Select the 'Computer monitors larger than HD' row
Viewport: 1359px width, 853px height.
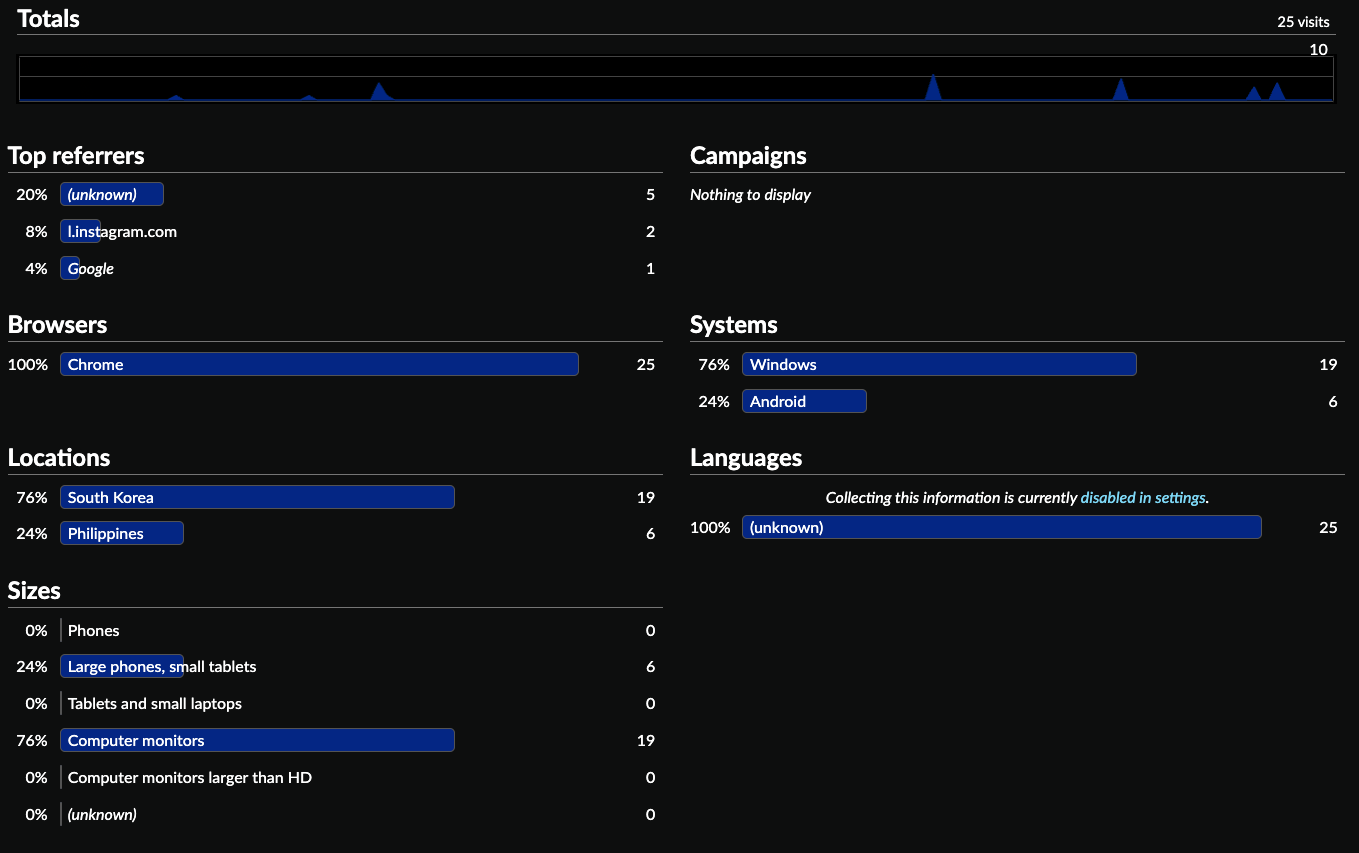(190, 777)
